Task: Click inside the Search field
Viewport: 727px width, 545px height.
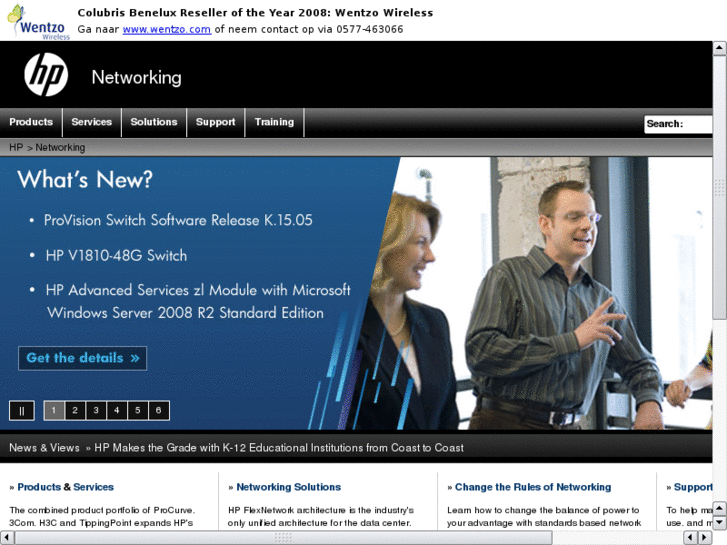Action: 678,124
